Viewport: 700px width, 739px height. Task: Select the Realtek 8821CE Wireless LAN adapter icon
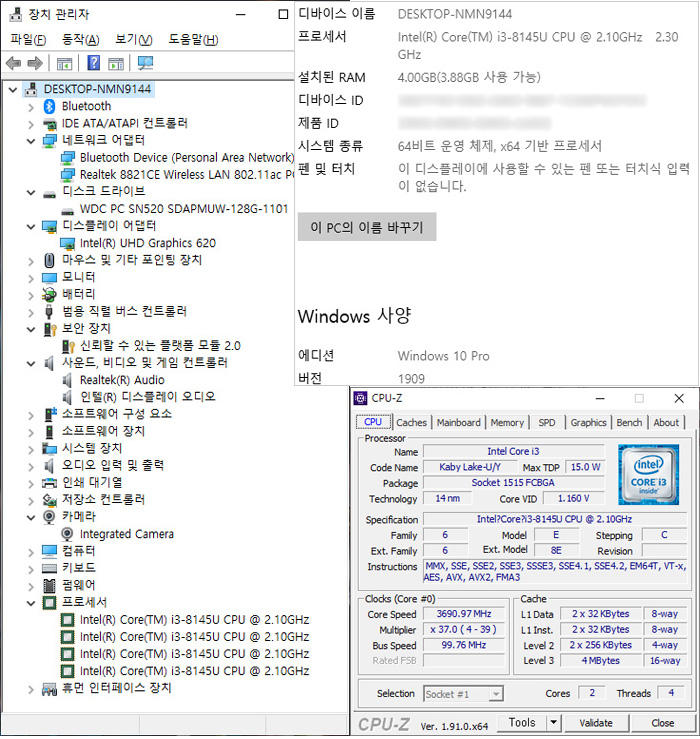coord(67,175)
